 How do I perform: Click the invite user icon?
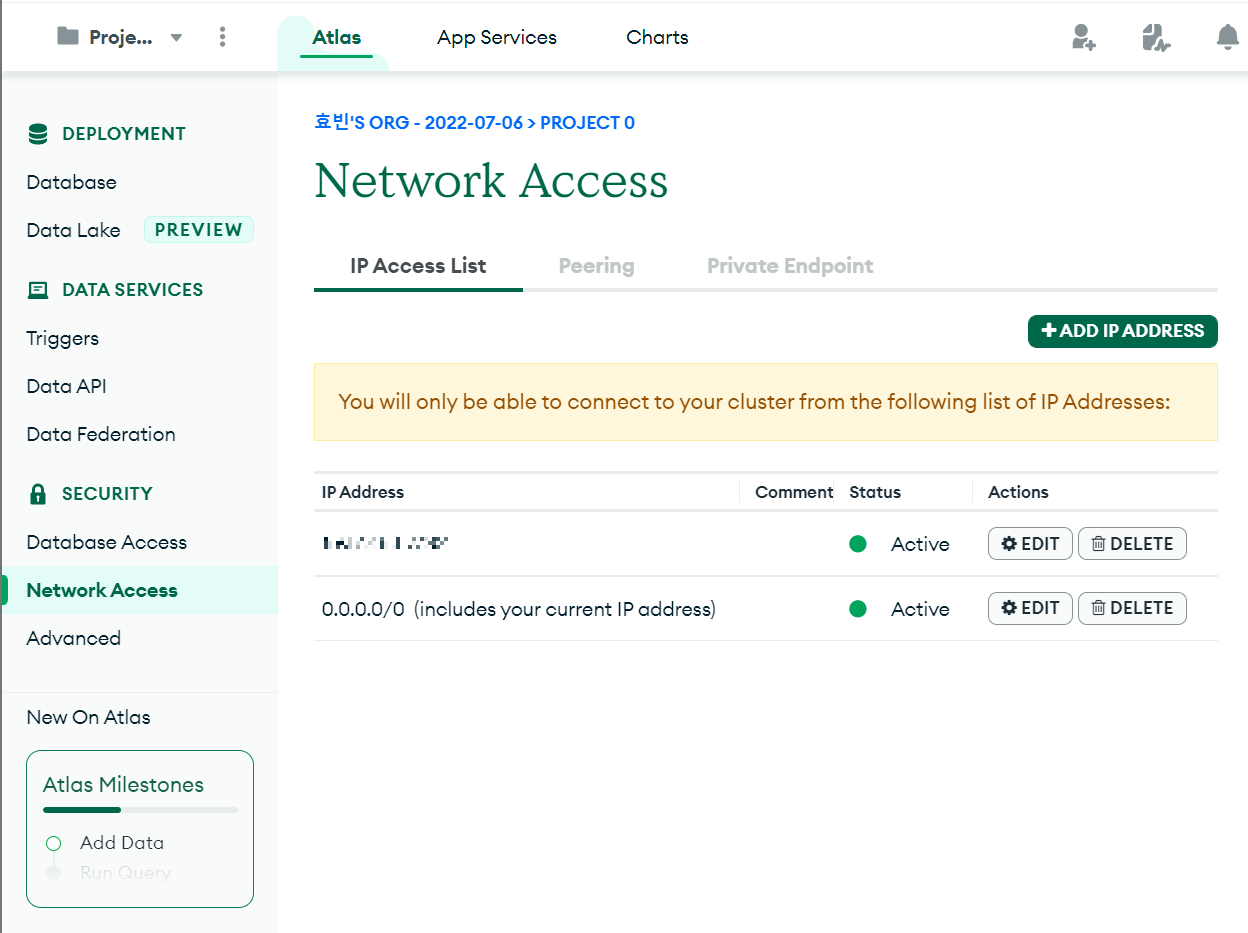coord(1083,38)
